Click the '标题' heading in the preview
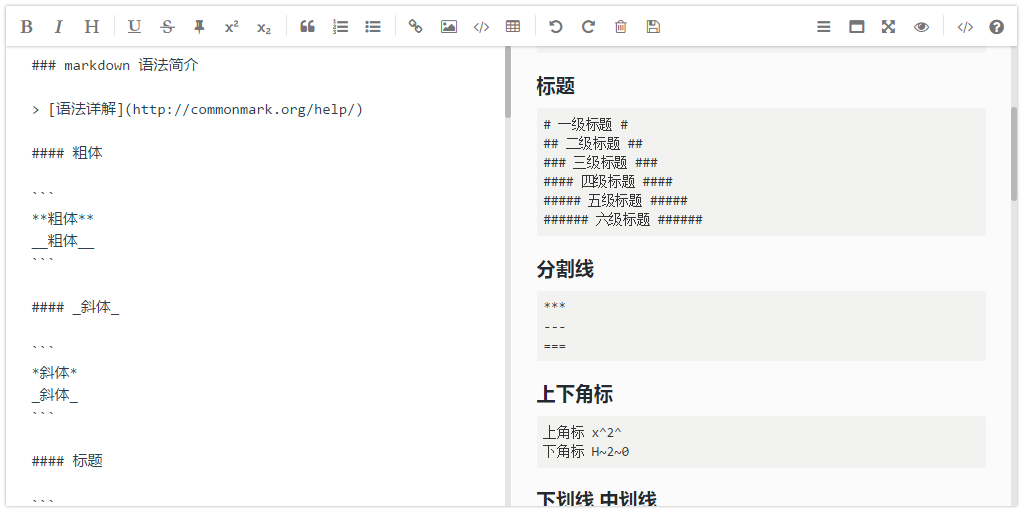The width and height of the screenshot is (1024, 512). [556, 86]
